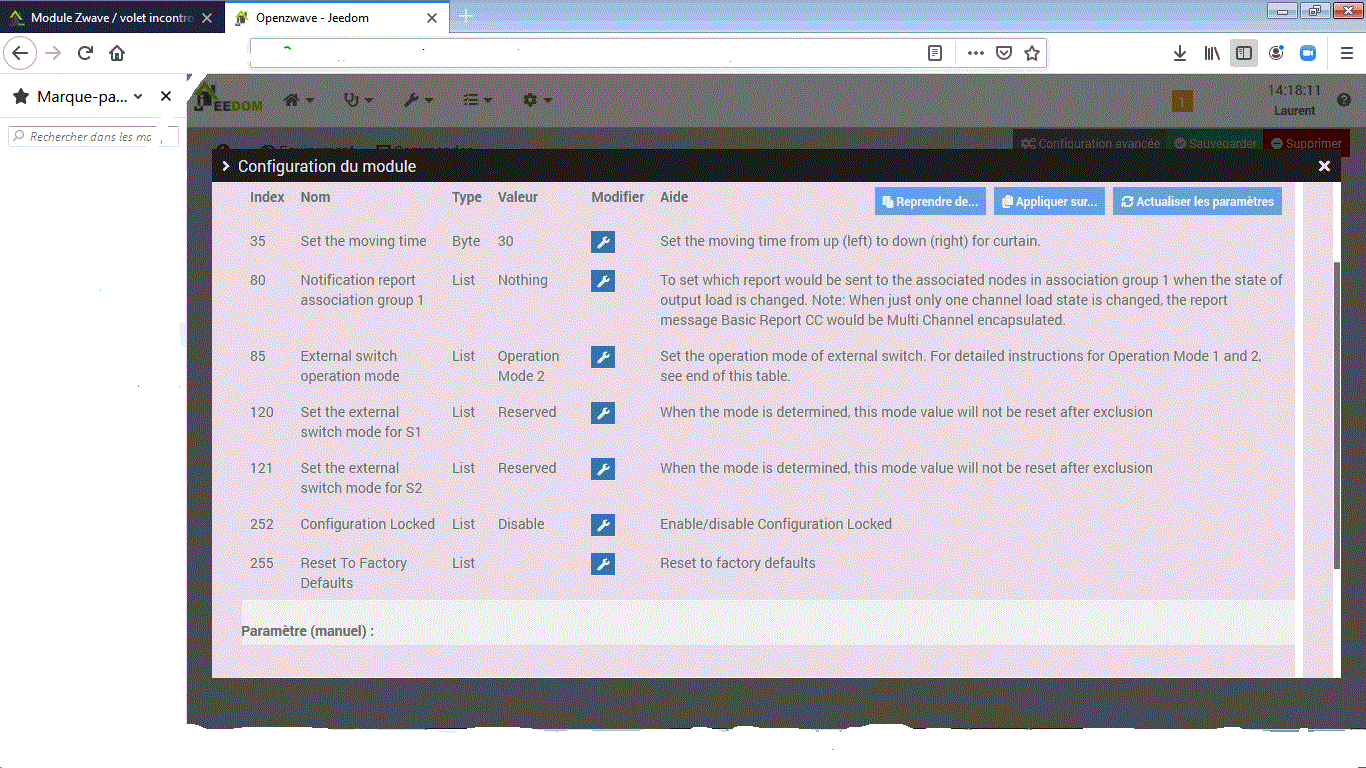Open the Jeedom gear settings dropdown

[537, 100]
